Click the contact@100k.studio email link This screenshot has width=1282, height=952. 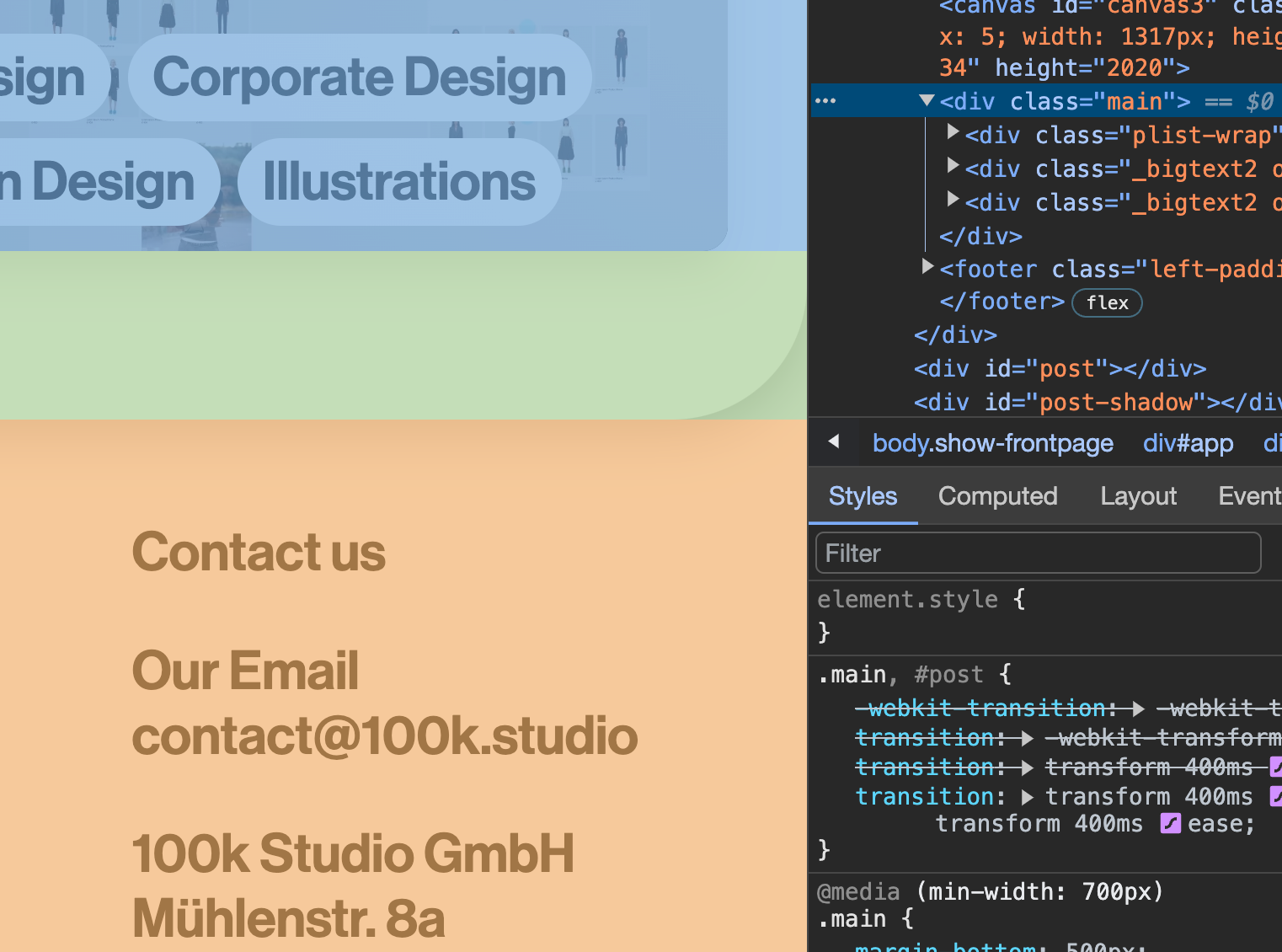pos(385,735)
